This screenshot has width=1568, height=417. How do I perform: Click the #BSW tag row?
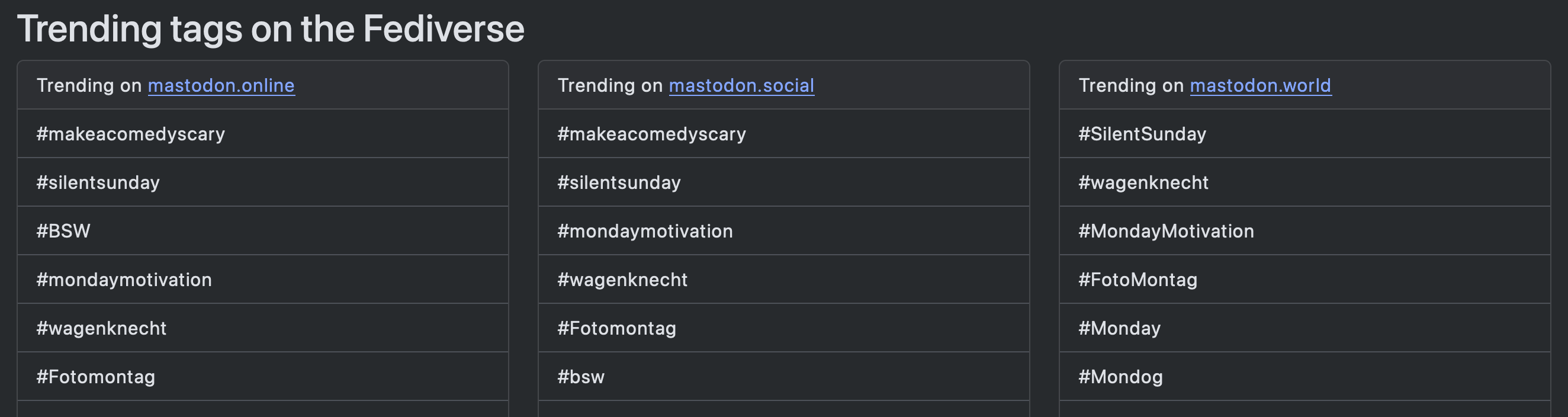click(263, 231)
